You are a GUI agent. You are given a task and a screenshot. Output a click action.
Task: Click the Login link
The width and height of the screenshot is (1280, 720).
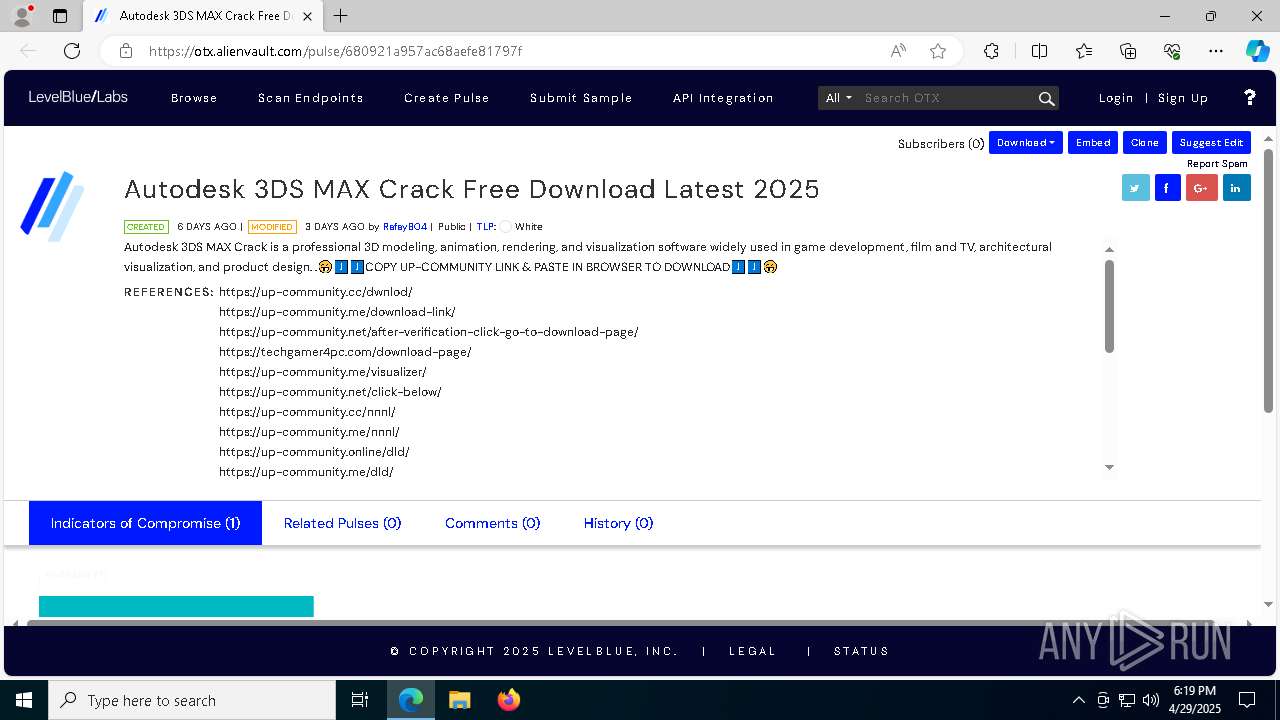1116,98
